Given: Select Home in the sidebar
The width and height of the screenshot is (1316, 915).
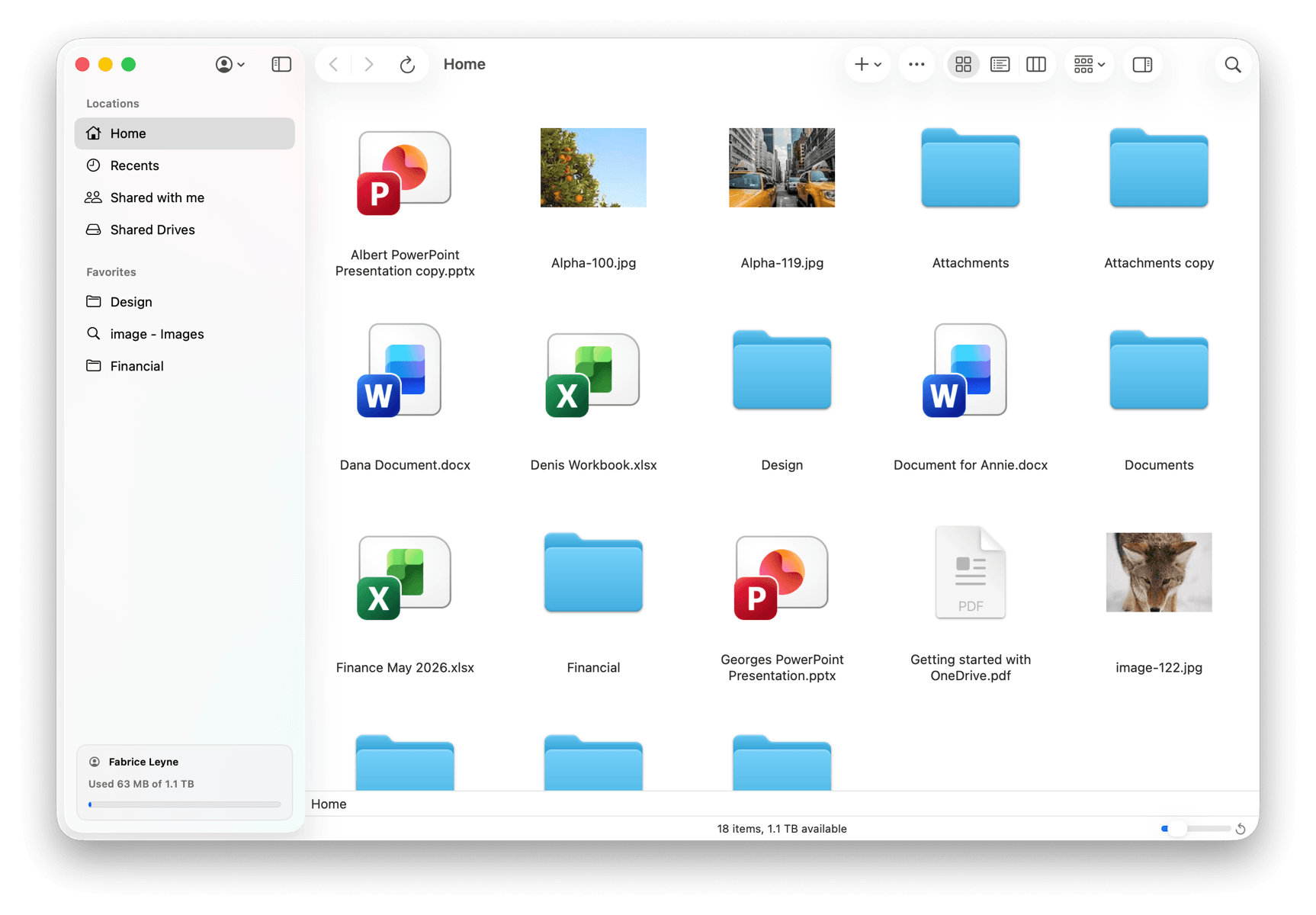Looking at the screenshot, I should point(185,133).
